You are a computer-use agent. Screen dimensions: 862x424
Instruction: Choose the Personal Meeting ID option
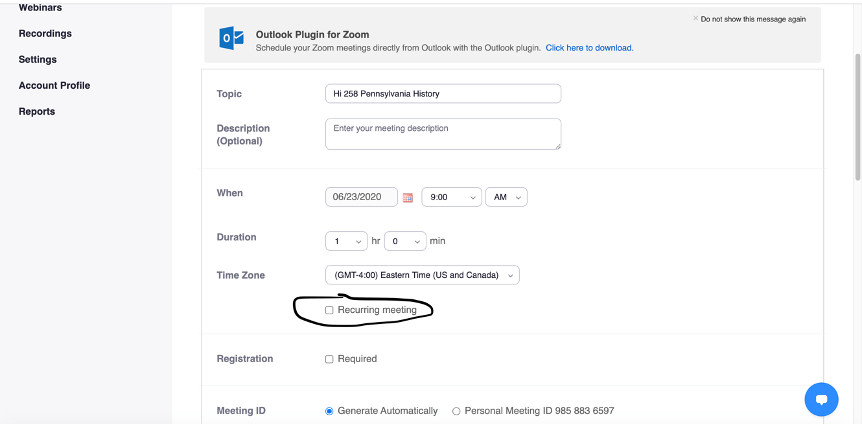[457, 411]
